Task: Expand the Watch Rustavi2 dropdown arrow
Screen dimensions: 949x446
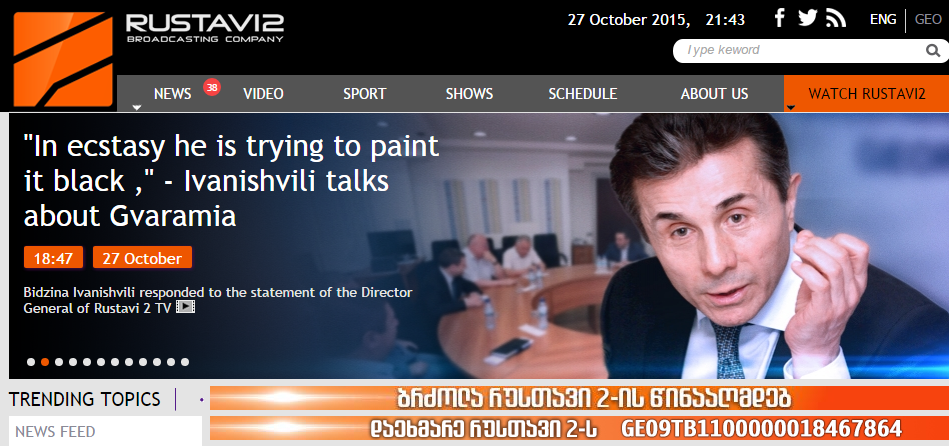Action: point(790,108)
